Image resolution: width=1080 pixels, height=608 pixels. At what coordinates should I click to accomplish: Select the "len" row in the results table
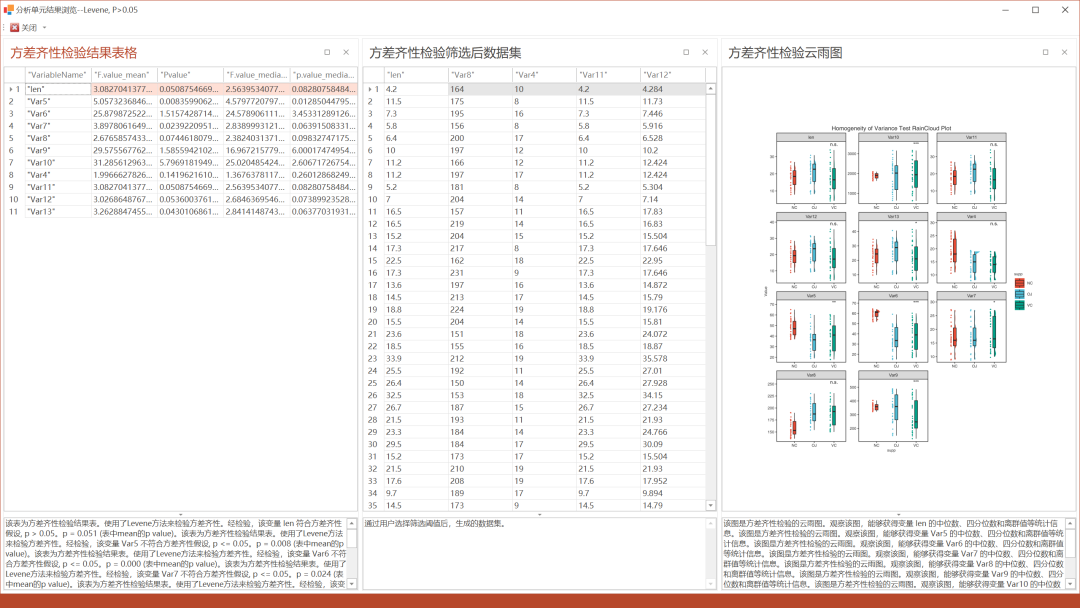[180, 89]
